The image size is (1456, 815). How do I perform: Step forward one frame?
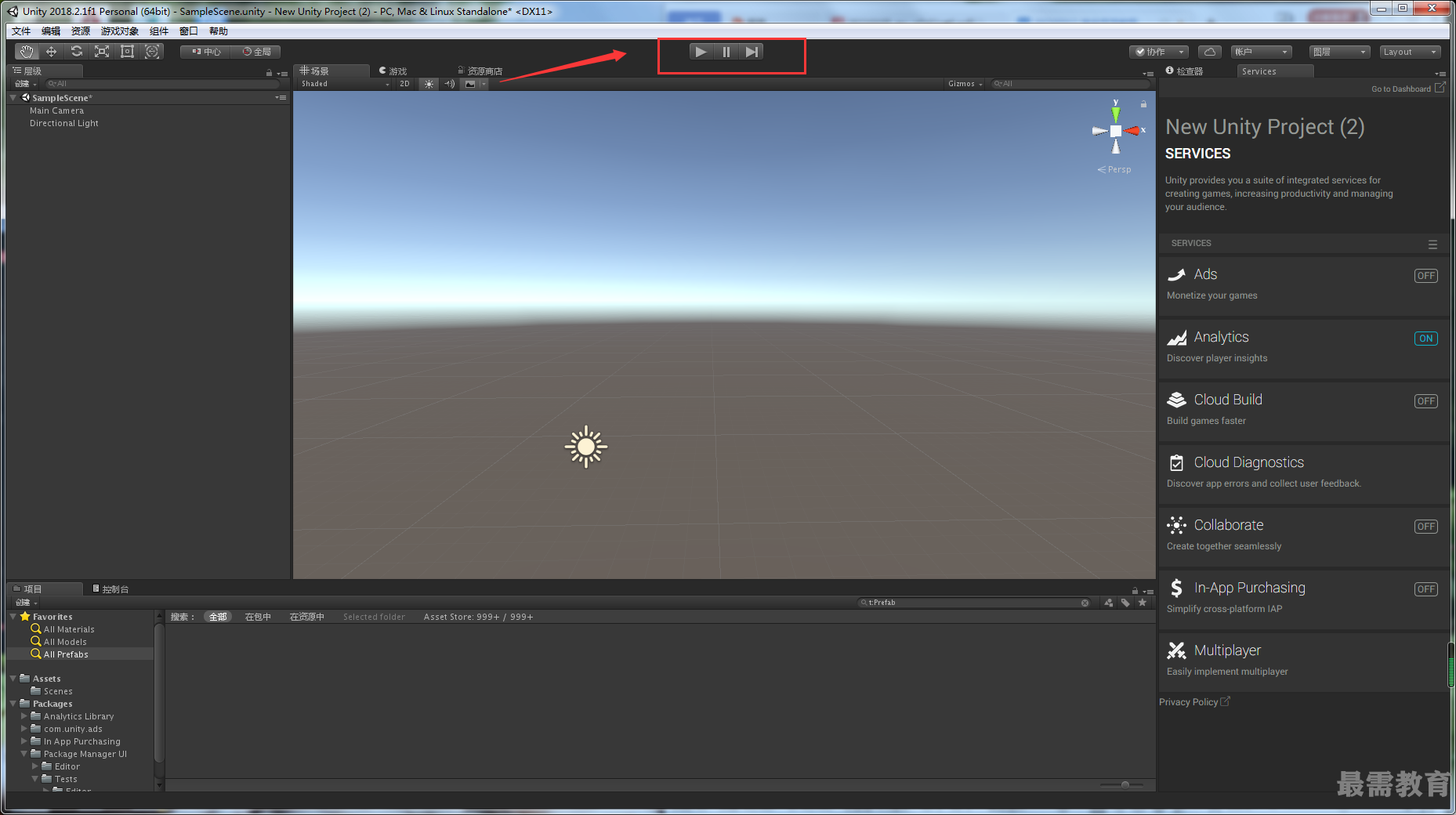tap(752, 52)
